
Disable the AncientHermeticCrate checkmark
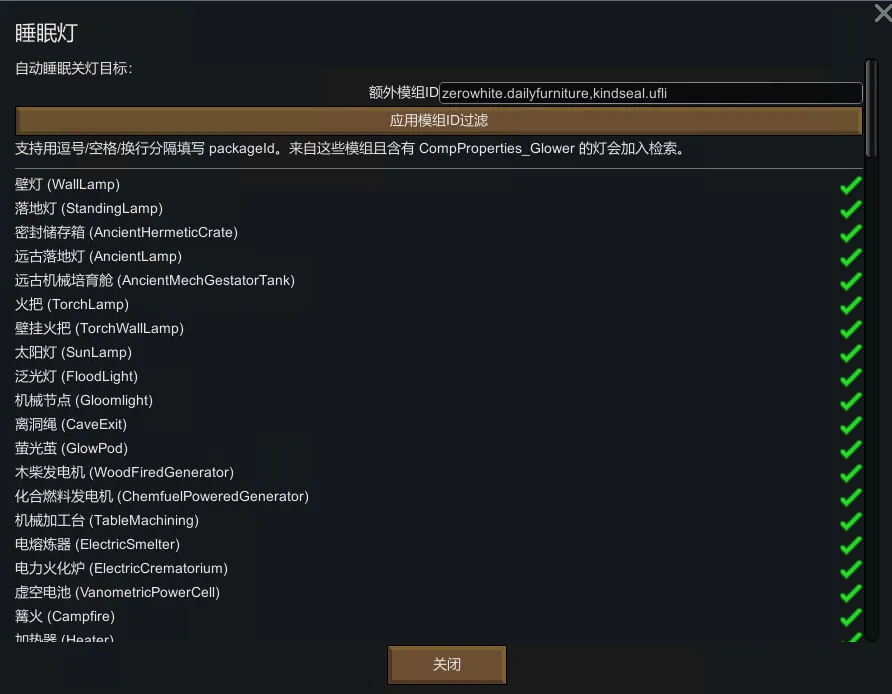point(851,233)
